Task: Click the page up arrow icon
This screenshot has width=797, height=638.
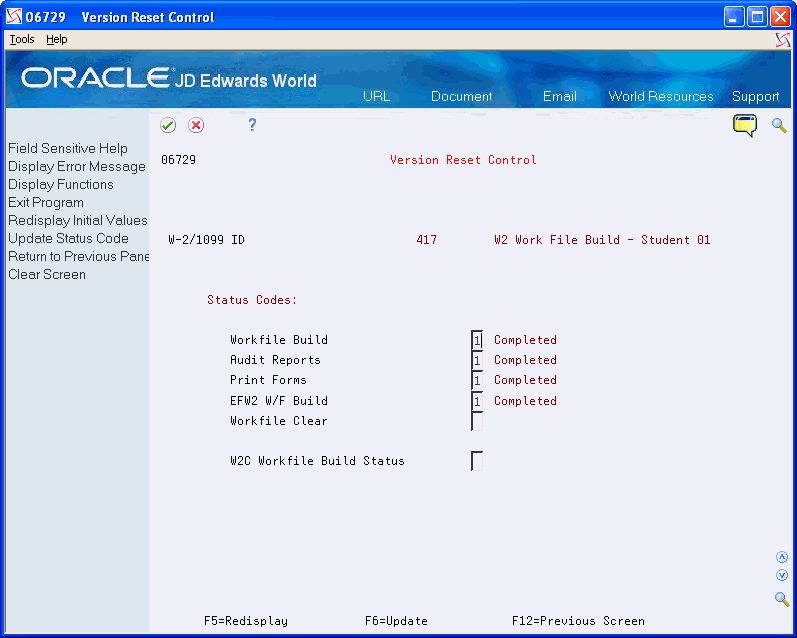Action: 782,557
